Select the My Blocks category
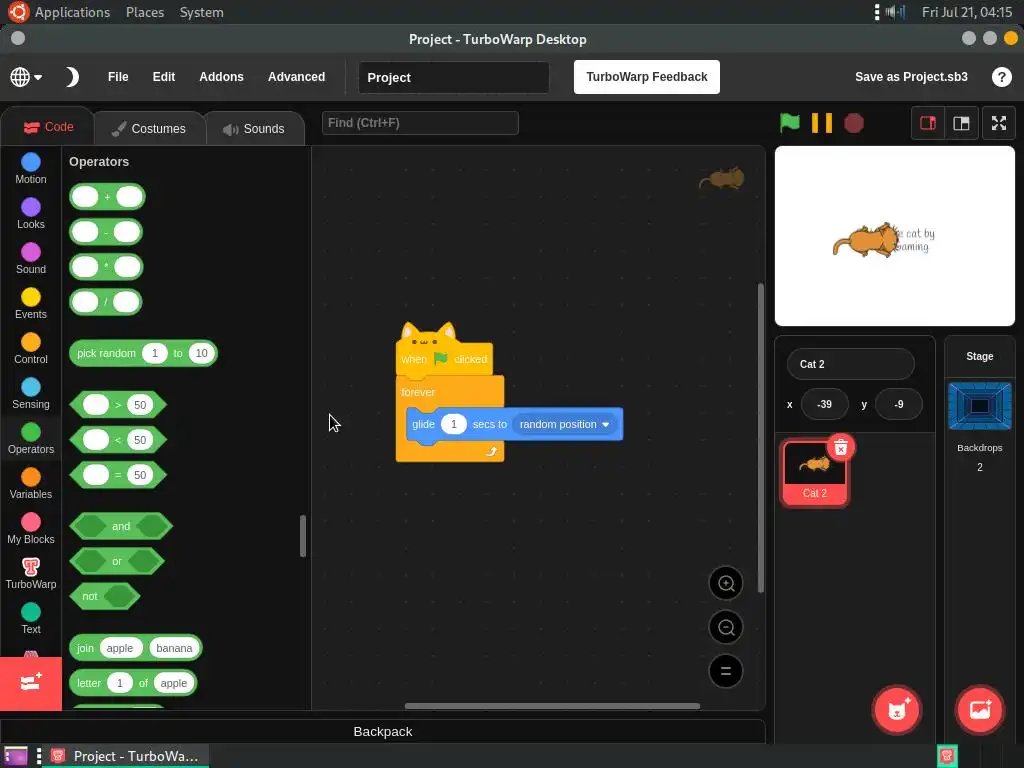 (31, 529)
